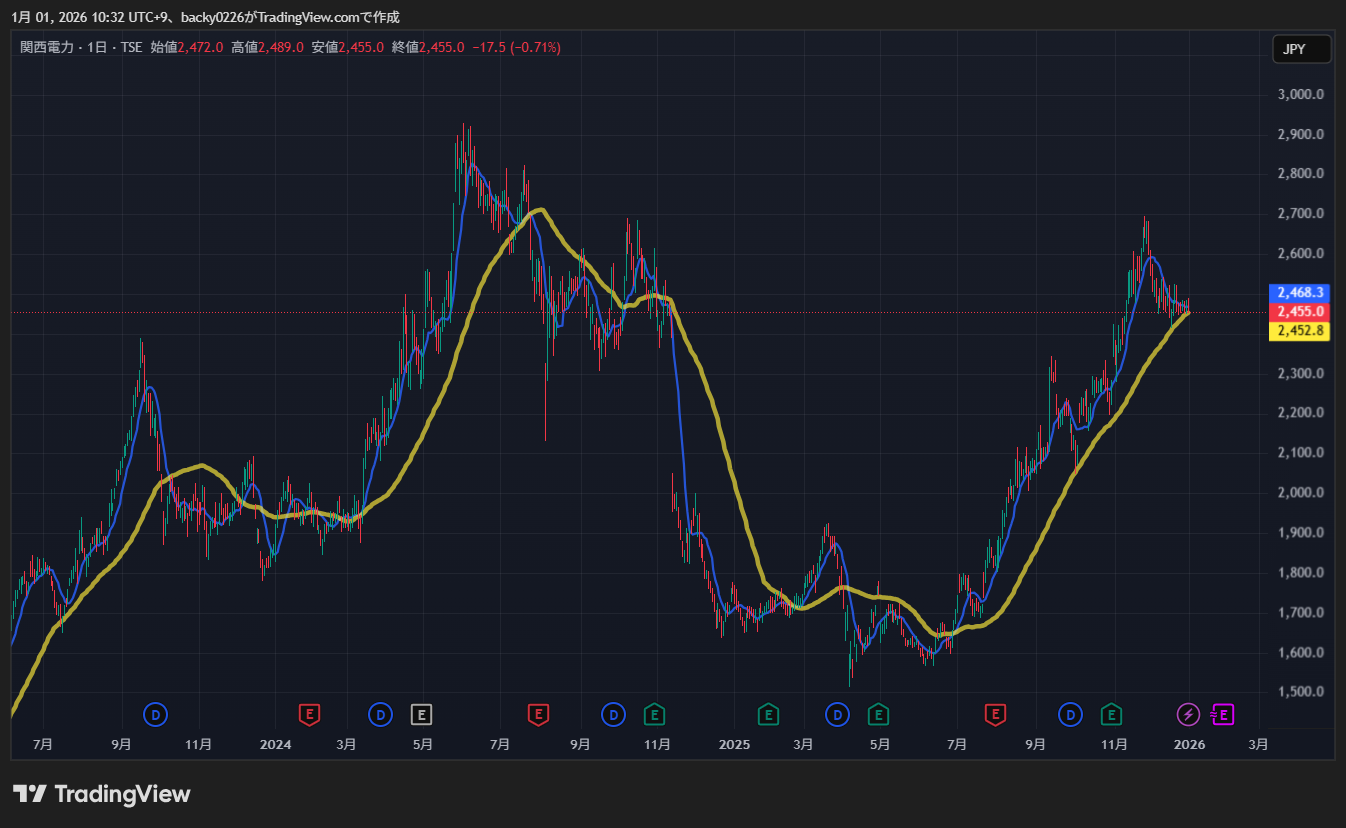Click the blue 2,468.3 price label
Screen dimensions: 1346x828
pyautogui.click(x=1299, y=293)
